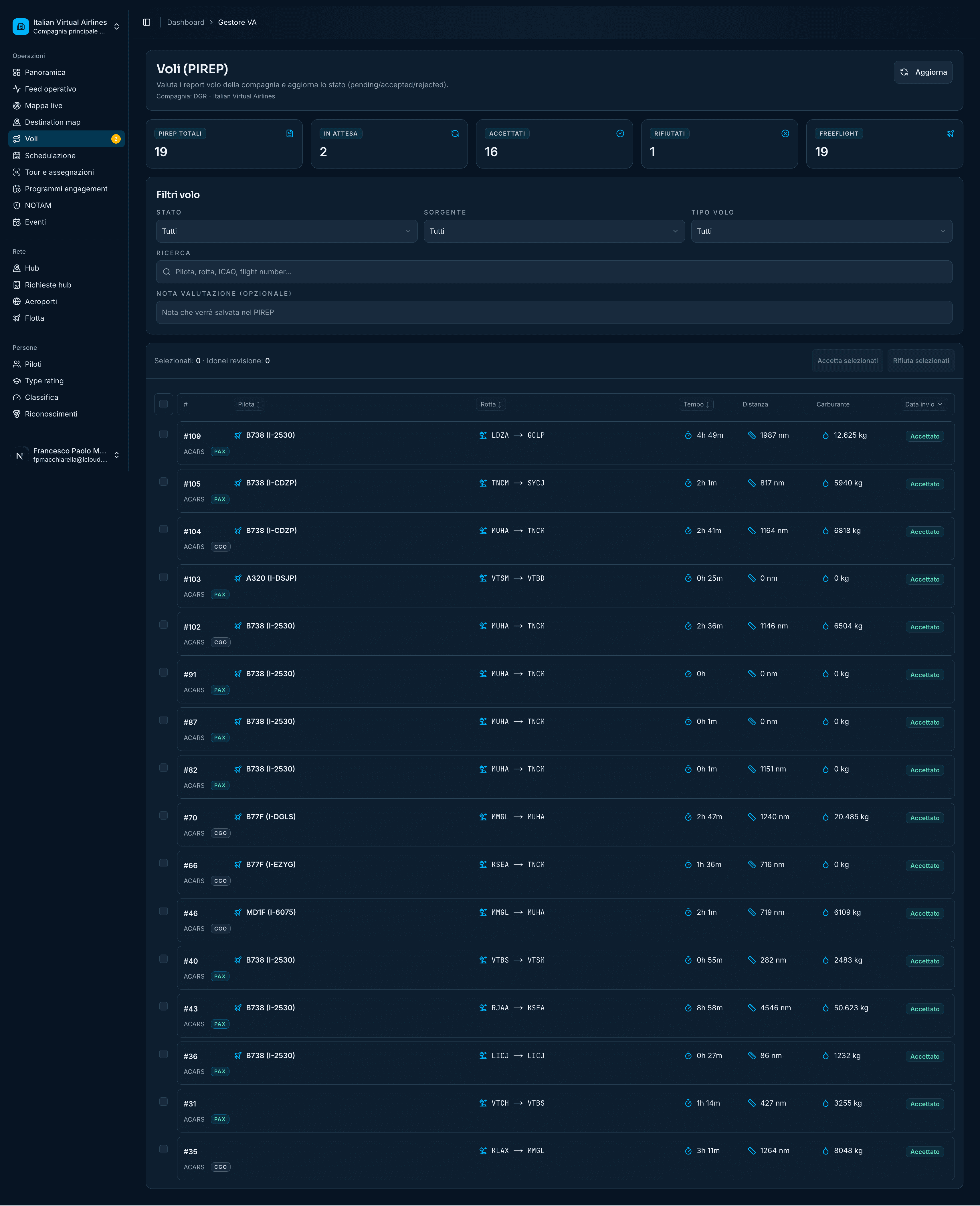
Task: Click the plane icon on flight #109
Action: click(238, 435)
